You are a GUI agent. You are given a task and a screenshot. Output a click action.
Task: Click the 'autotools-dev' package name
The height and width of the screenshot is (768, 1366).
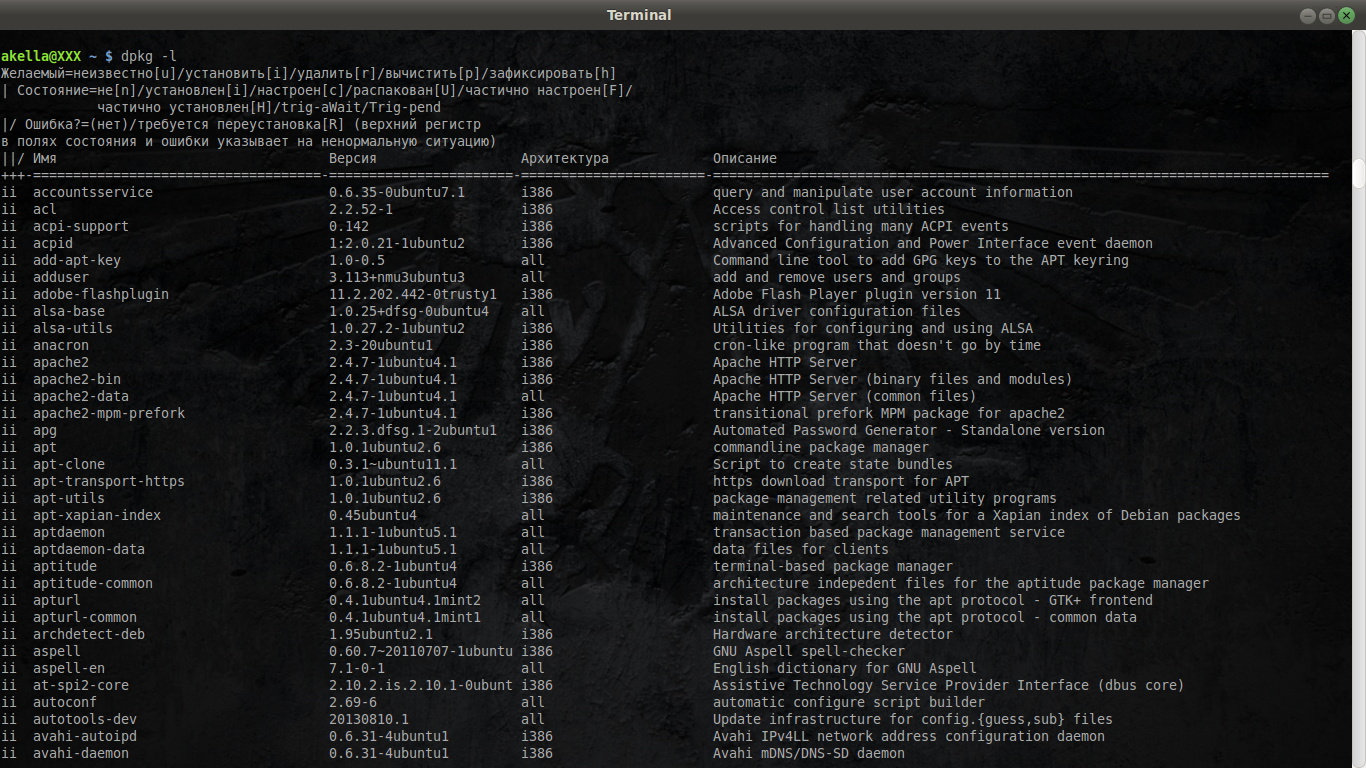(x=85, y=719)
